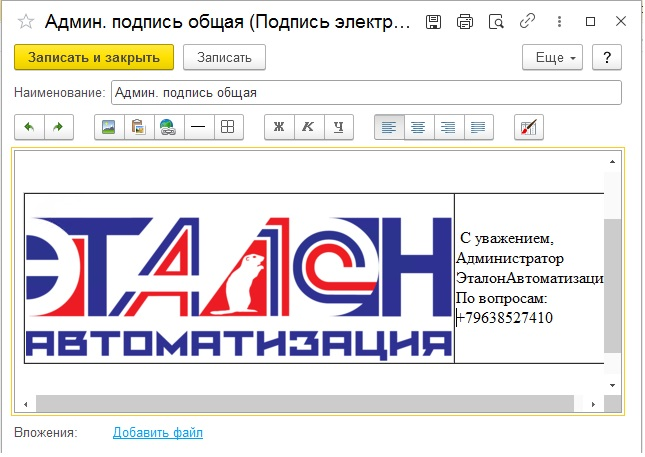Viewport: 645px width, 457px height.
Task: Add to favorites with the star icon
Action: 26,21
